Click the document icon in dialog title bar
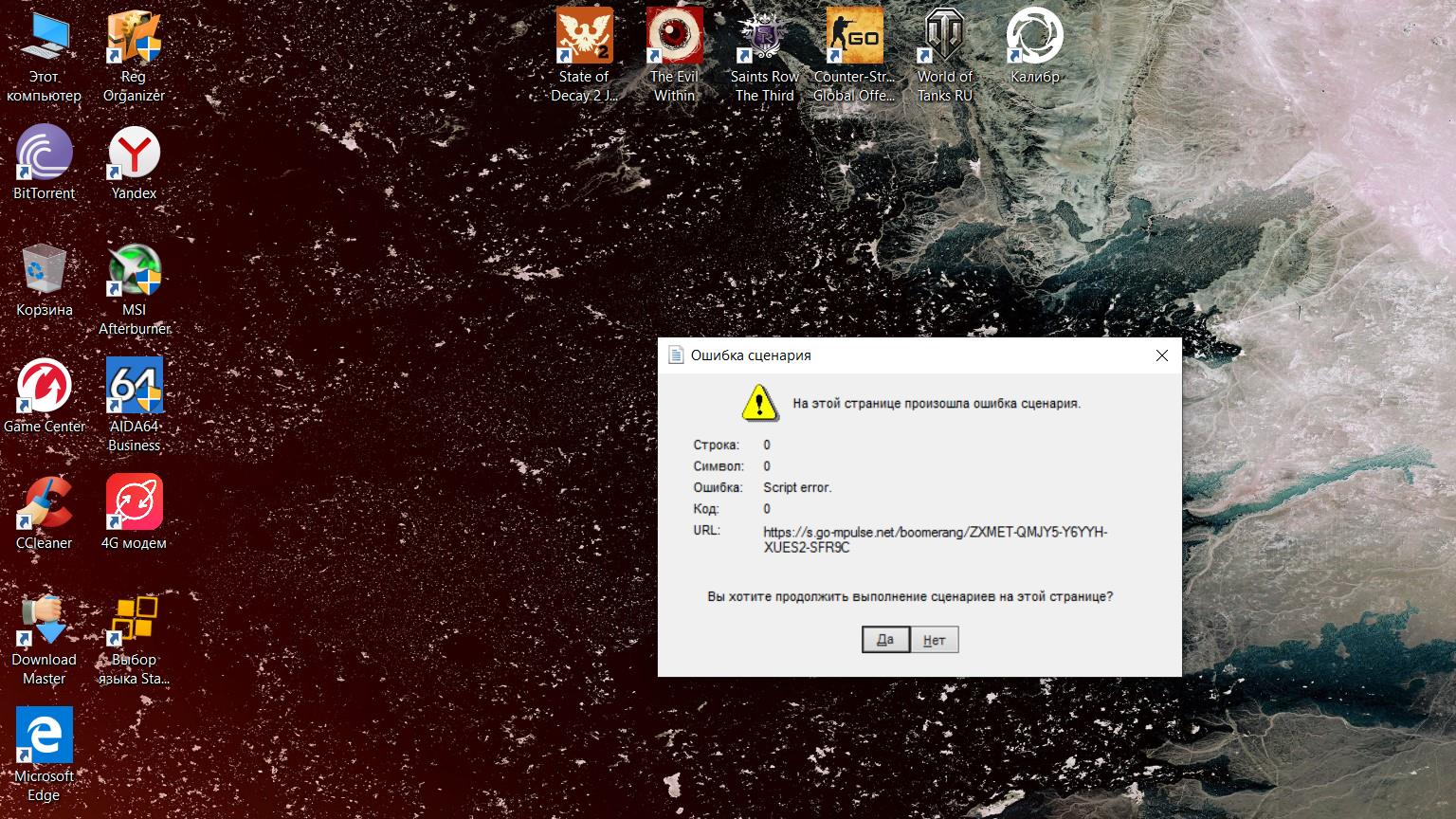The width and height of the screenshot is (1456, 819). coord(676,355)
